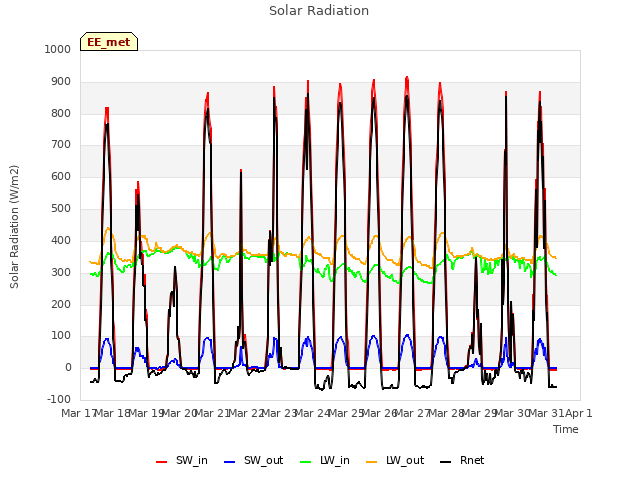Click the Time x-axis label
Viewport: 640px width, 480px height.
566,429
